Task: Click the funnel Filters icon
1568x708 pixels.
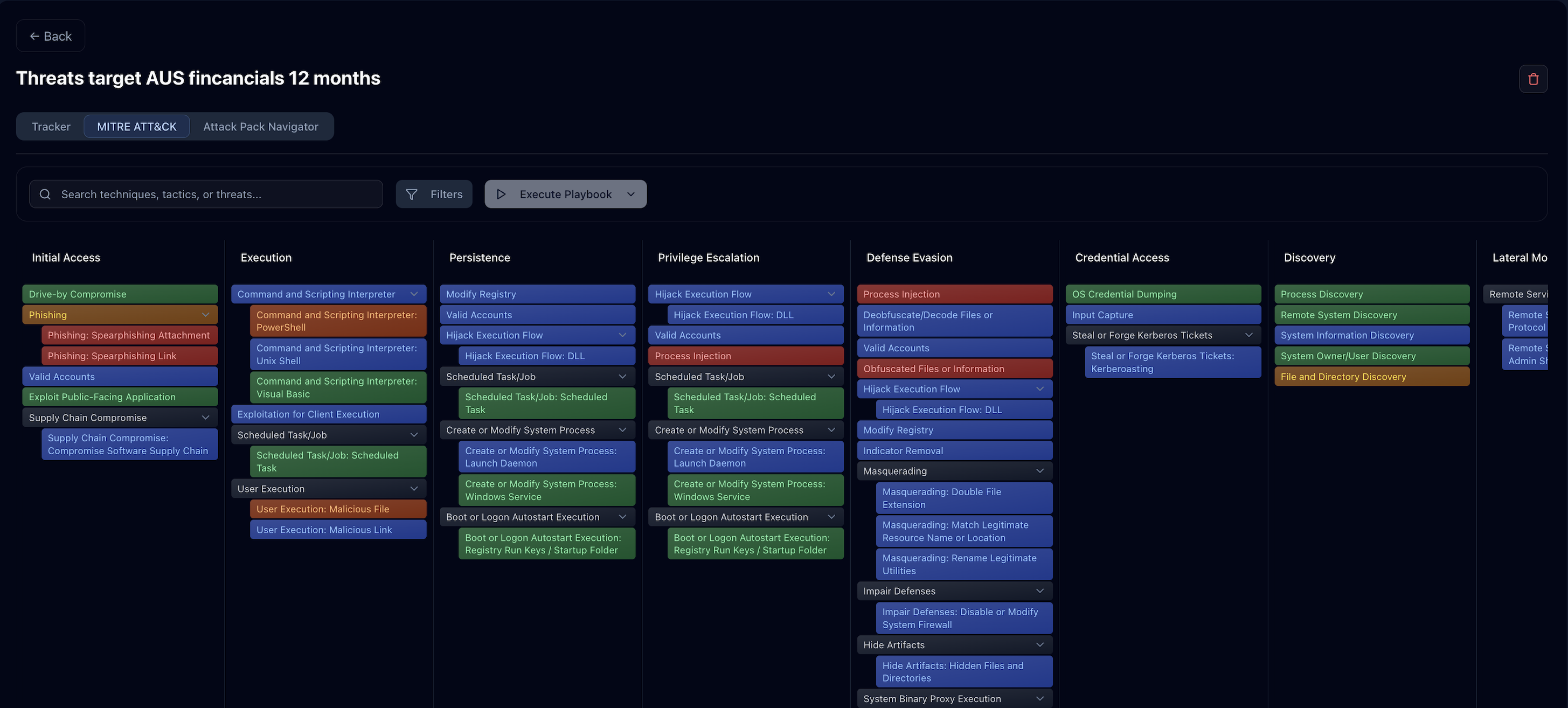Action: coord(412,194)
